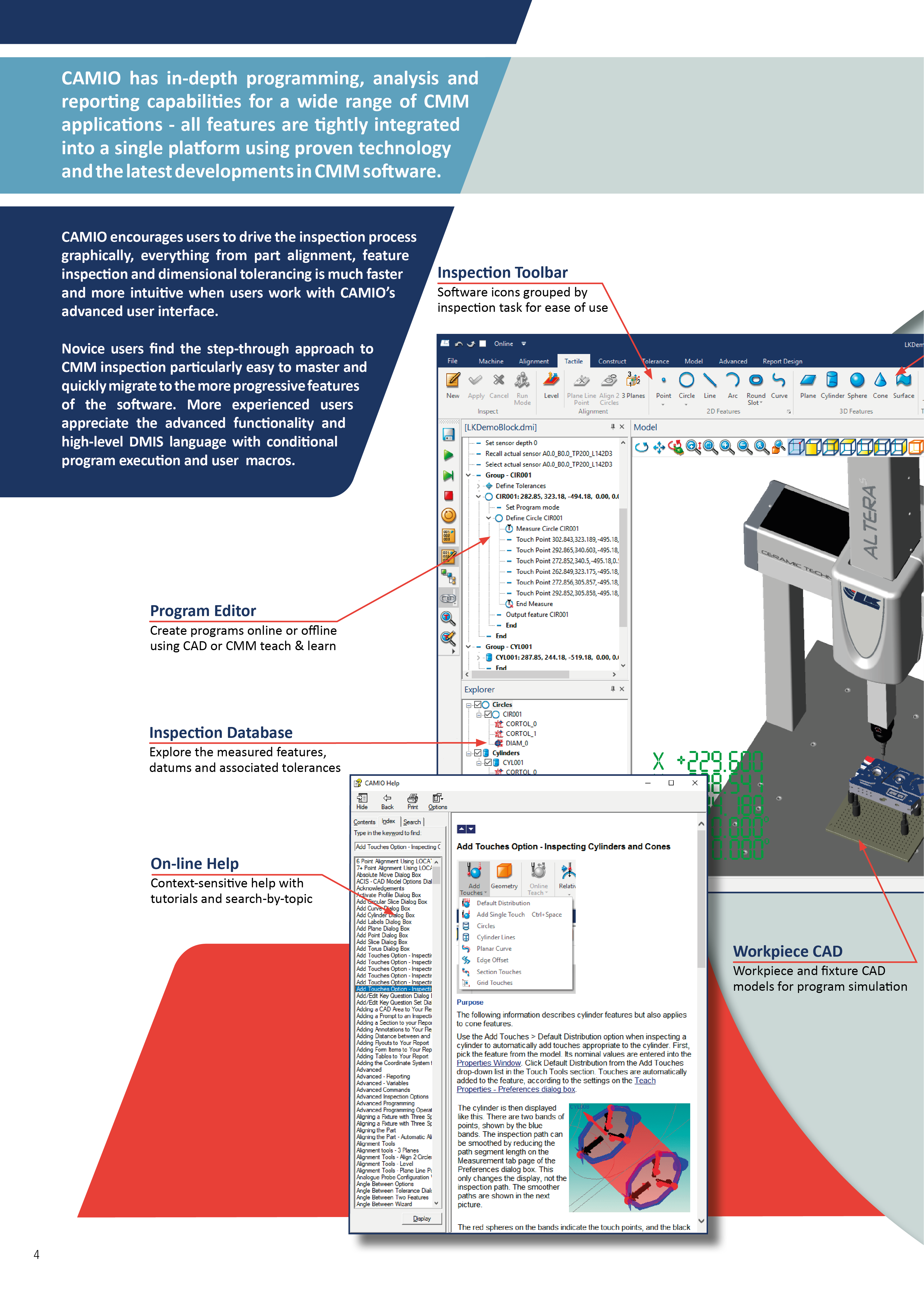Open the Report Design ribbon tab
Image resolution: width=924 pixels, height=1307 pixels.
click(x=782, y=361)
